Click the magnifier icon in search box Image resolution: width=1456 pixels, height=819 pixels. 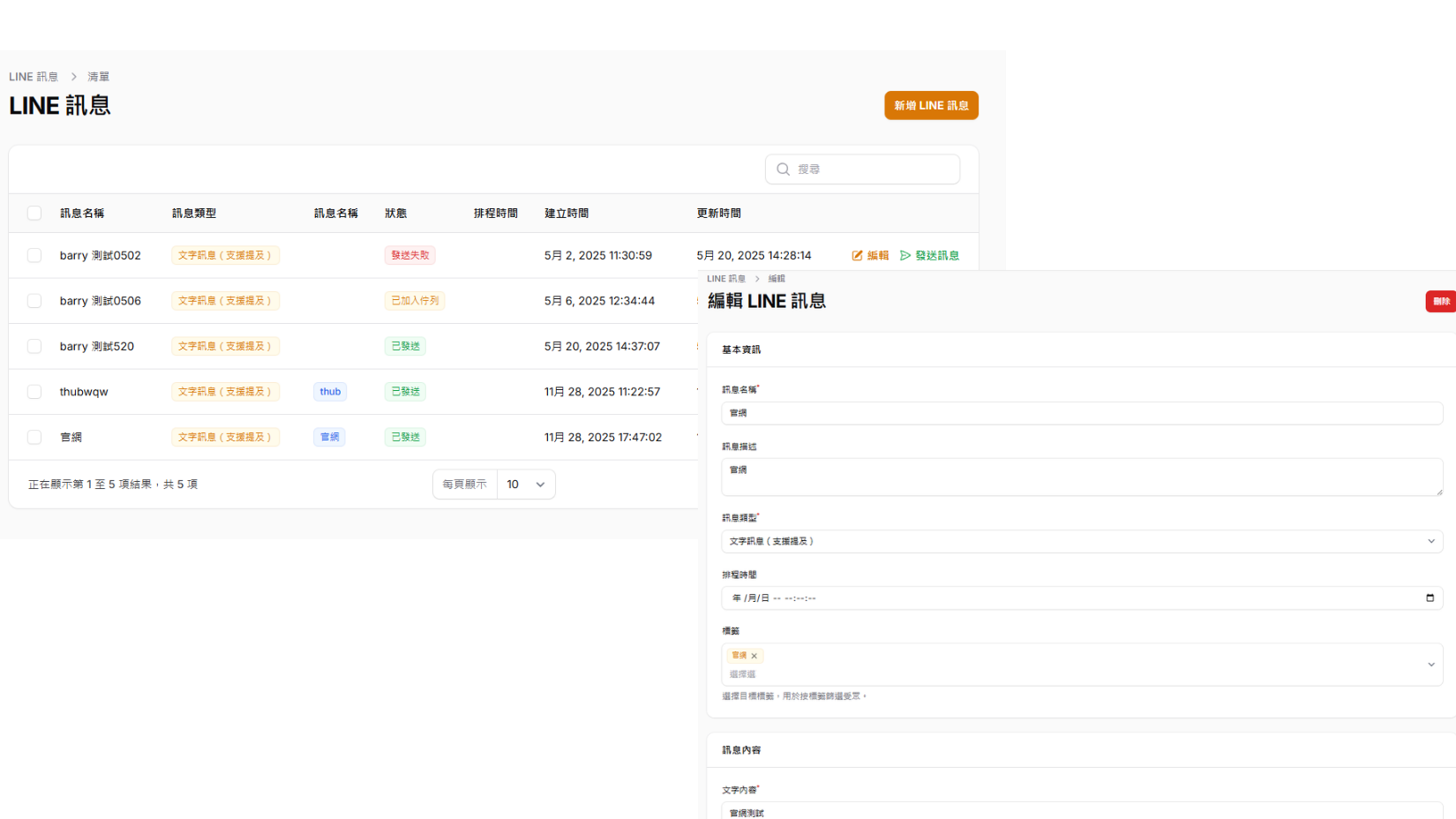pyautogui.click(x=783, y=169)
